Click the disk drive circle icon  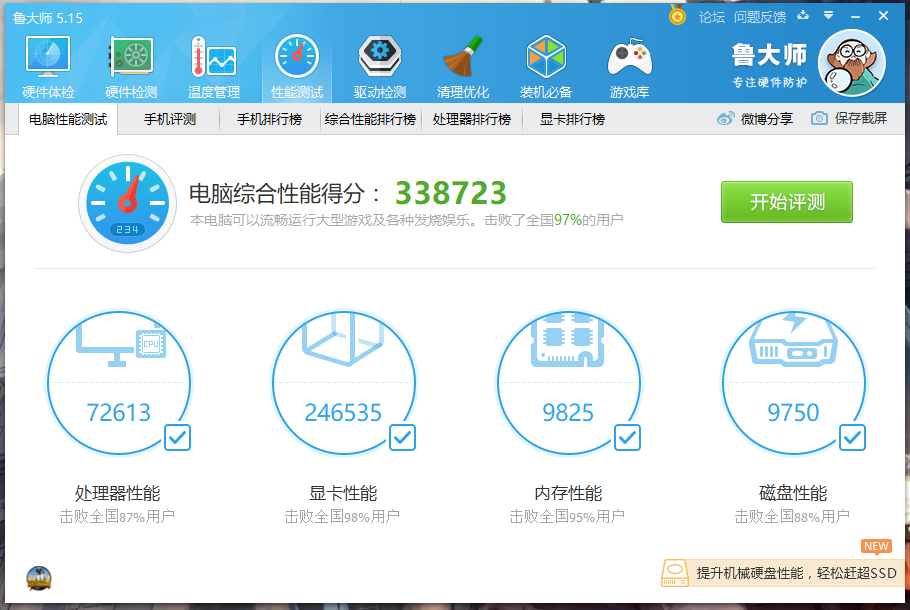point(793,341)
